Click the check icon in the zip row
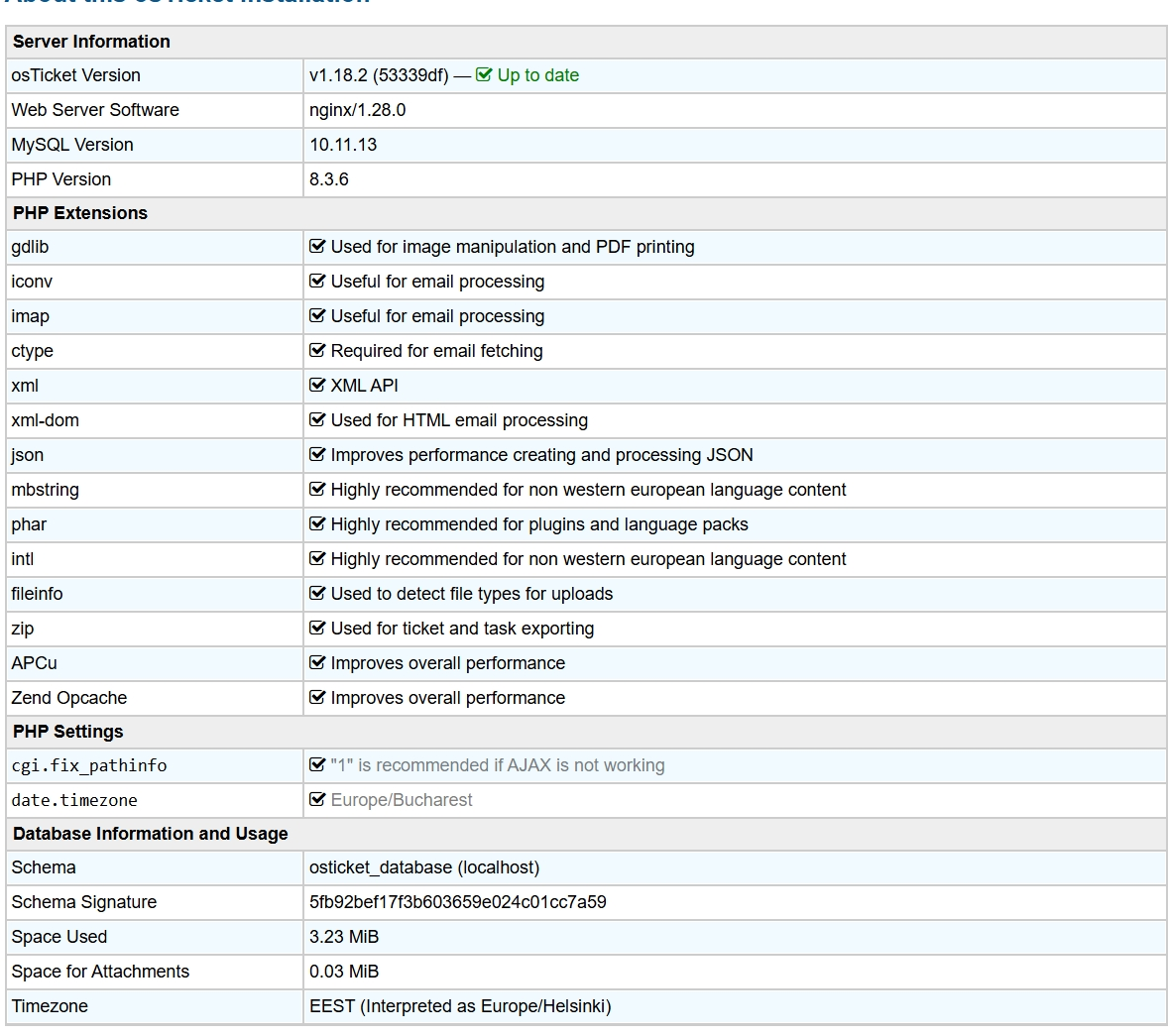 317,629
